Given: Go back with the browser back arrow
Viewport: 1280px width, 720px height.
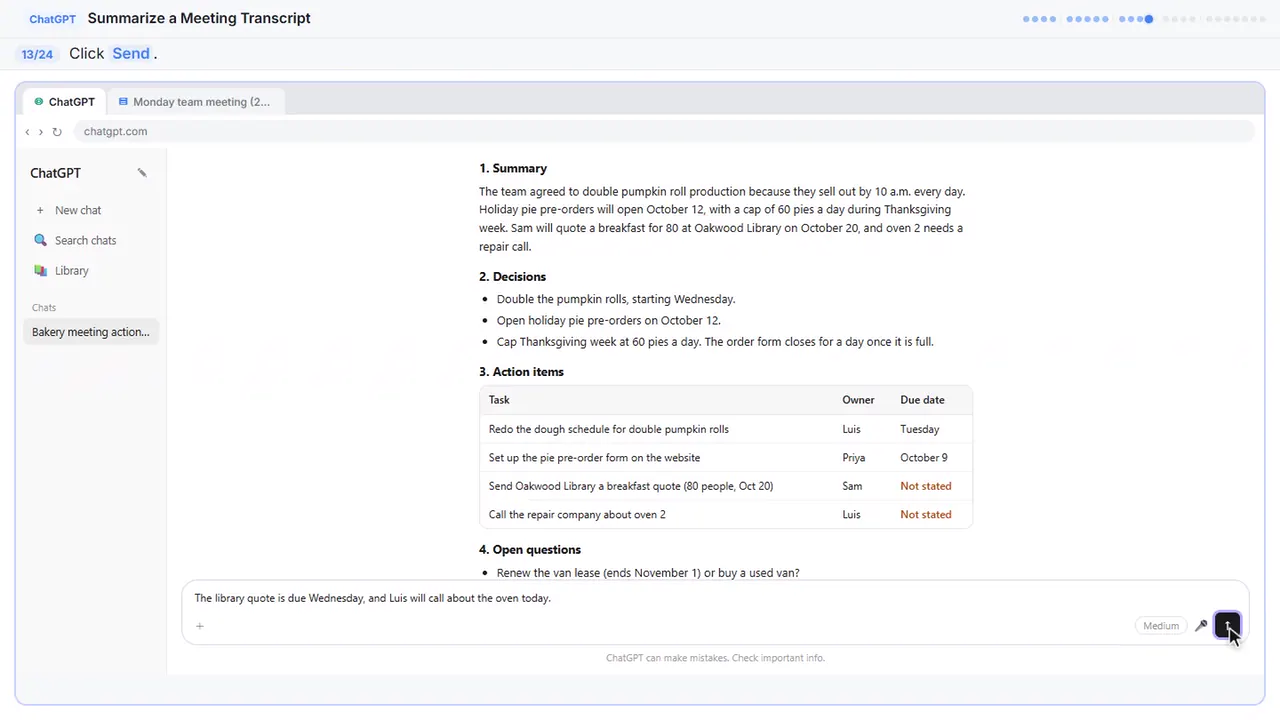Looking at the screenshot, I should tap(27, 132).
